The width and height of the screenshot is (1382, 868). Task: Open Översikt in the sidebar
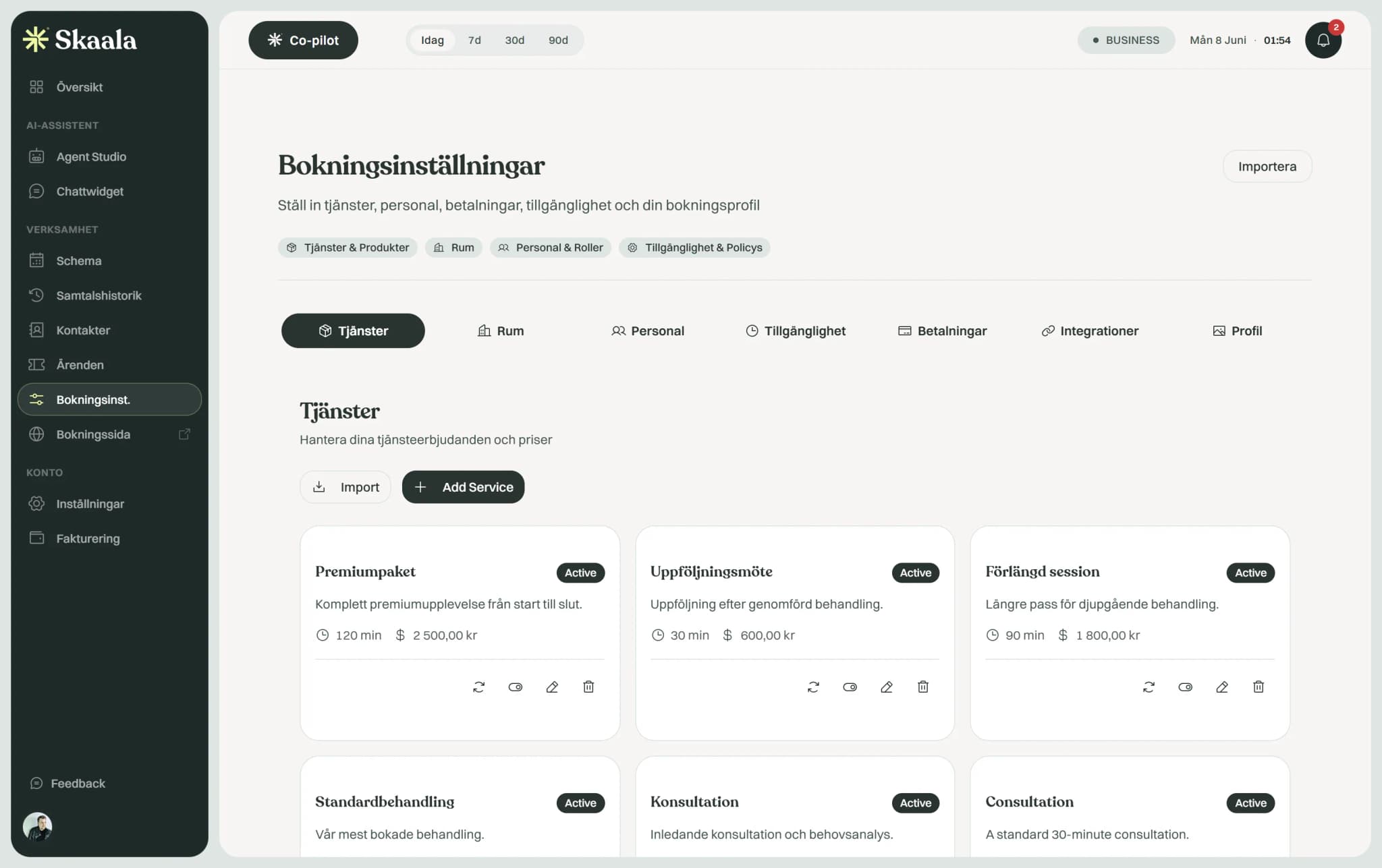[x=109, y=87]
